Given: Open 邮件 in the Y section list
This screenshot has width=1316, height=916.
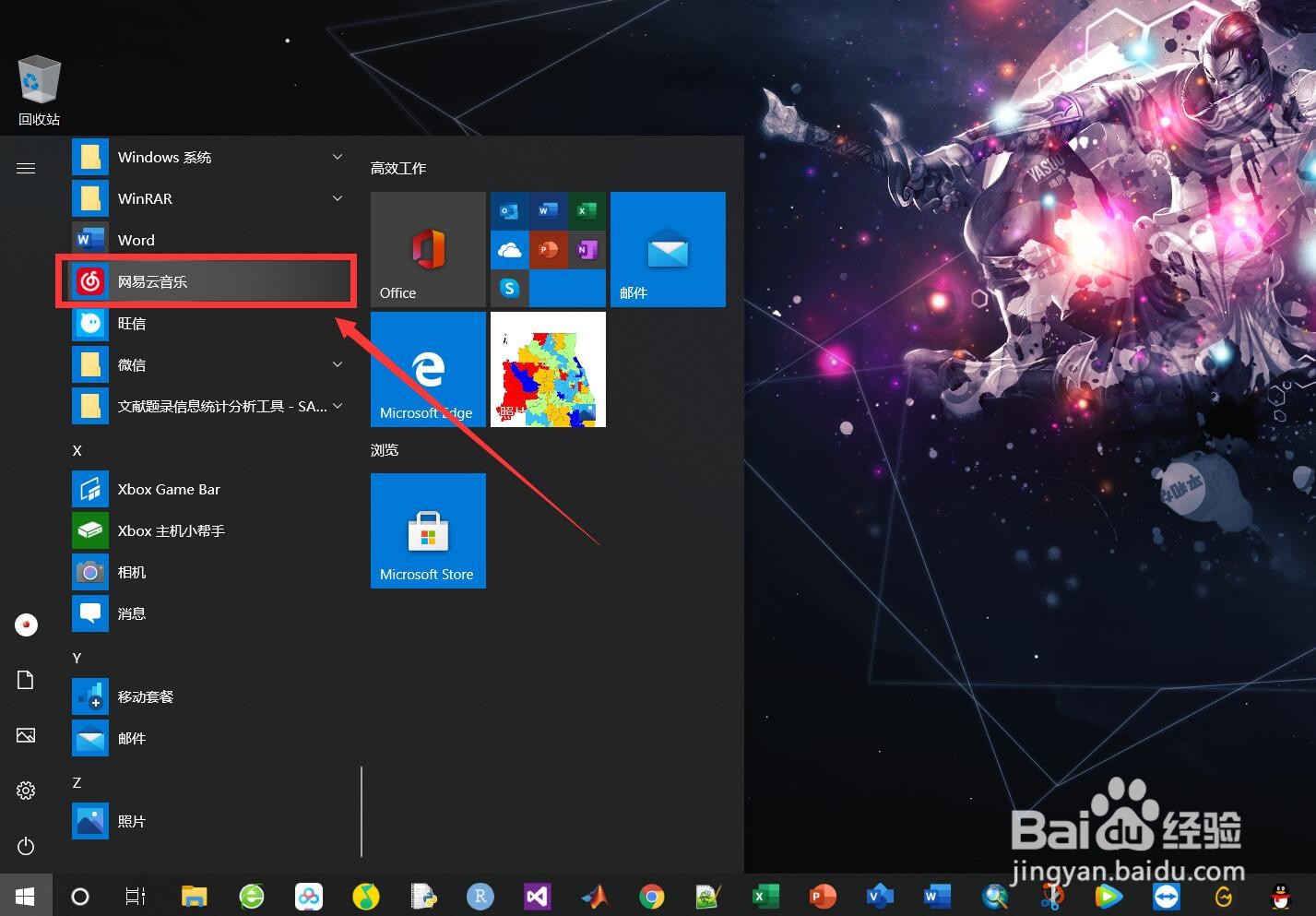Looking at the screenshot, I should click(x=207, y=738).
